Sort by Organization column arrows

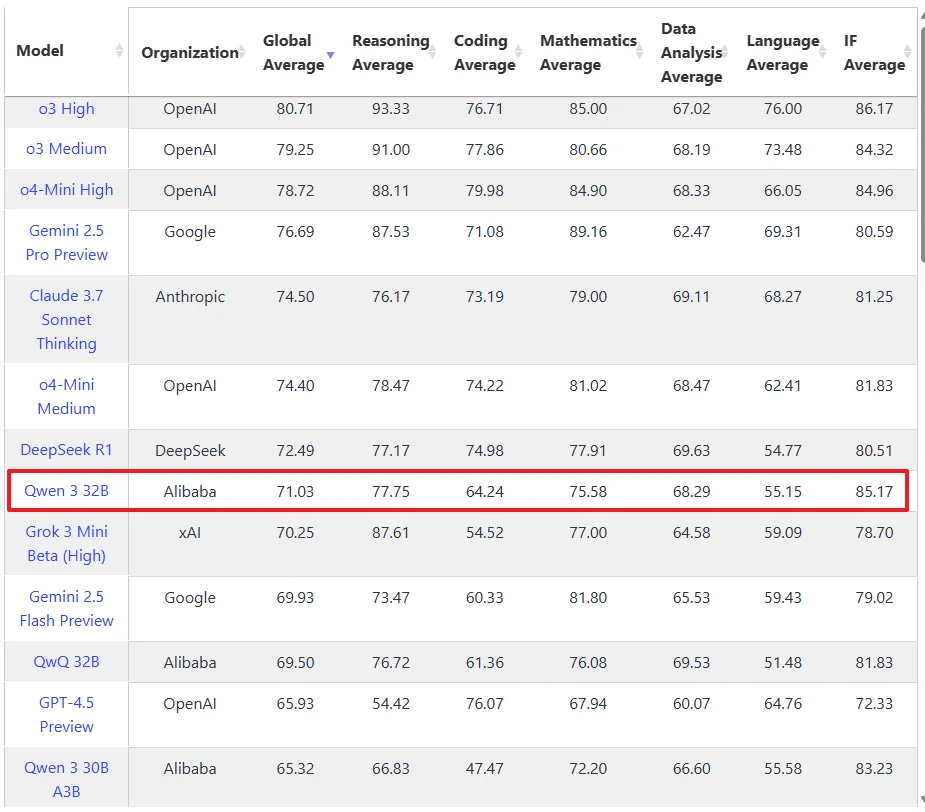click(x=242, y=52)
